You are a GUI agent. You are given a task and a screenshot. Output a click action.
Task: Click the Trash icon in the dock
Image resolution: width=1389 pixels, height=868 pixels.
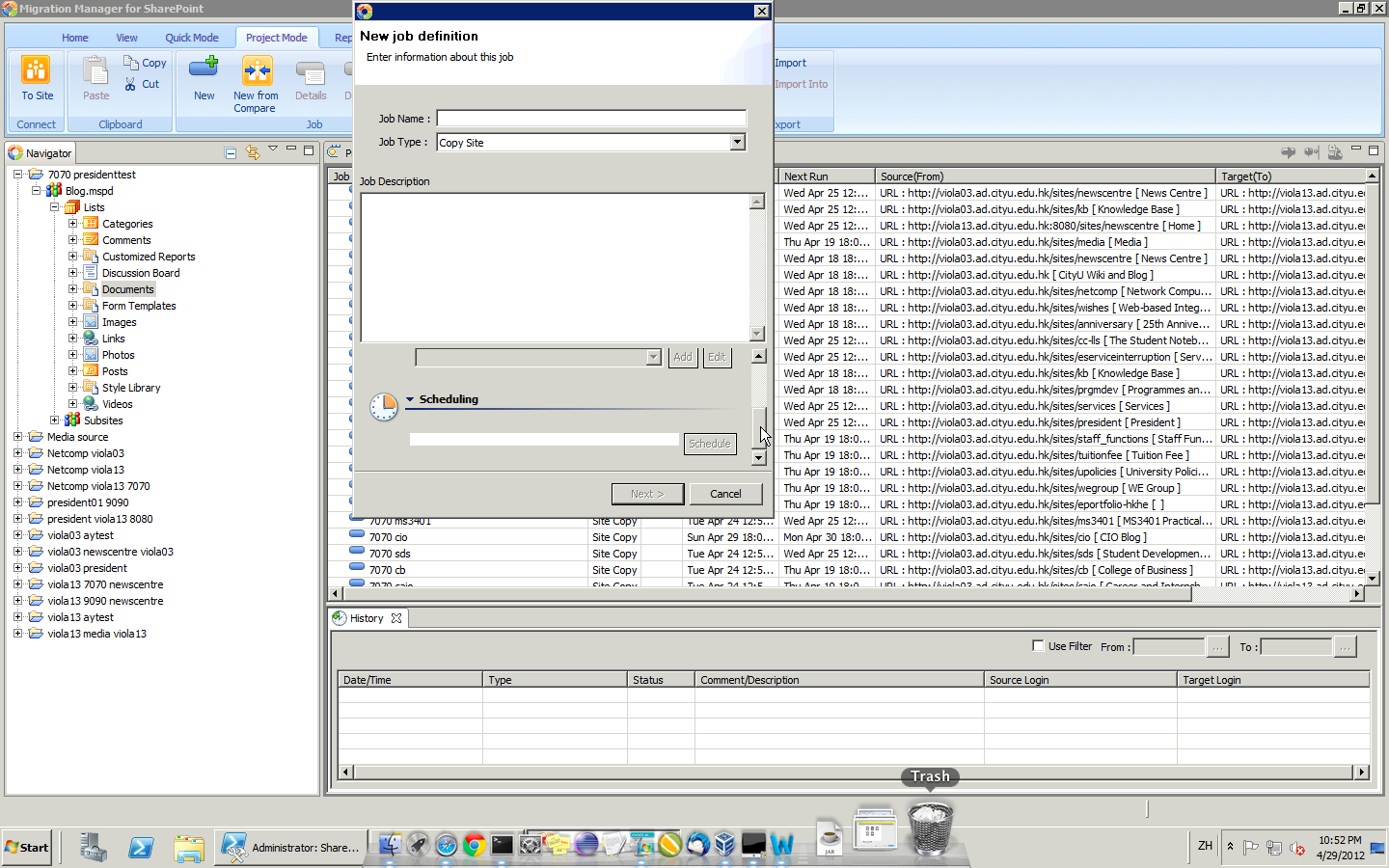click(x=930, y=827)
